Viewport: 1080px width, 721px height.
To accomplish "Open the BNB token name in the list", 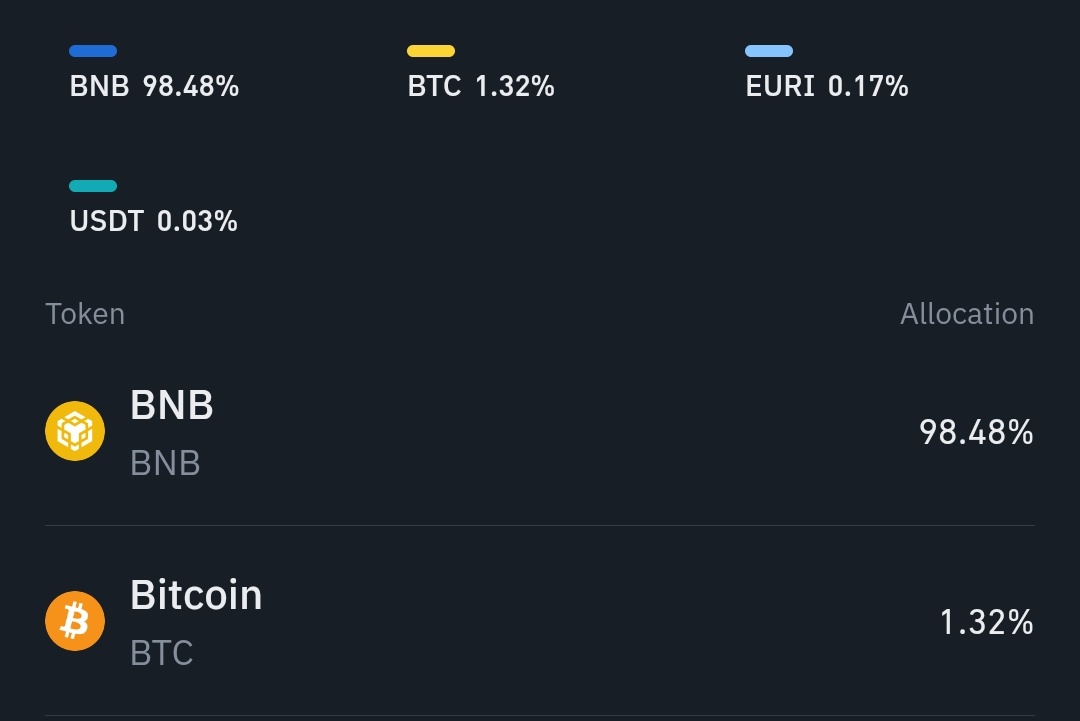I will coord(172,406).
